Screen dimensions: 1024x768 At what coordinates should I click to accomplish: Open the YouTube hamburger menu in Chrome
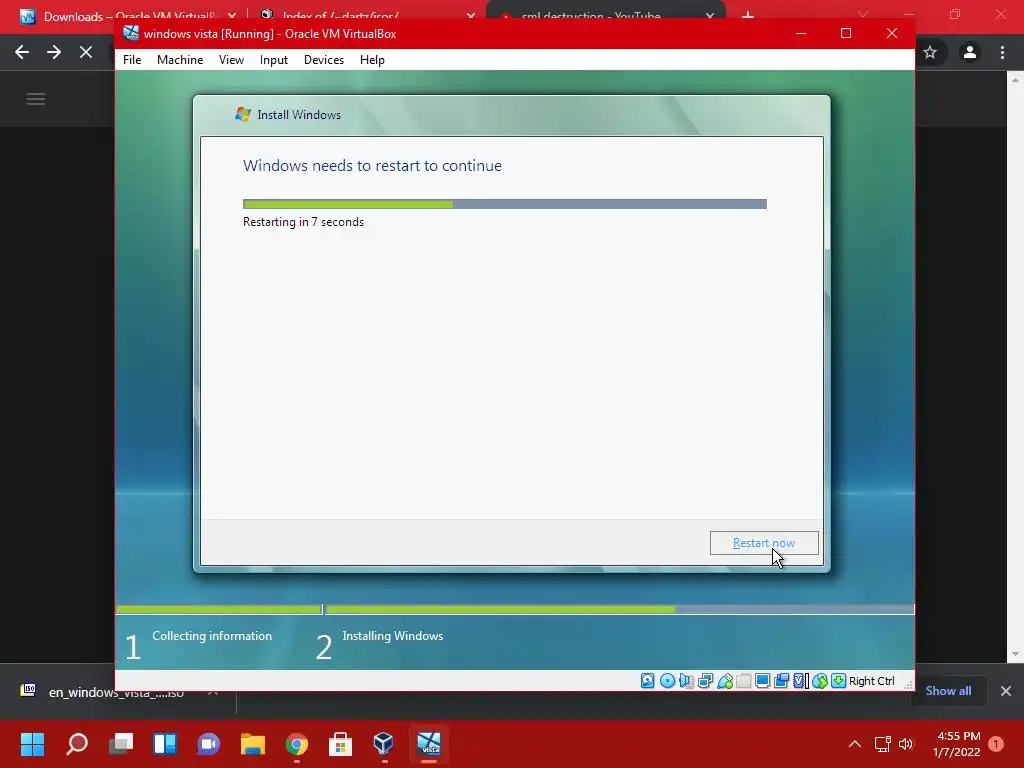(36, 99)
